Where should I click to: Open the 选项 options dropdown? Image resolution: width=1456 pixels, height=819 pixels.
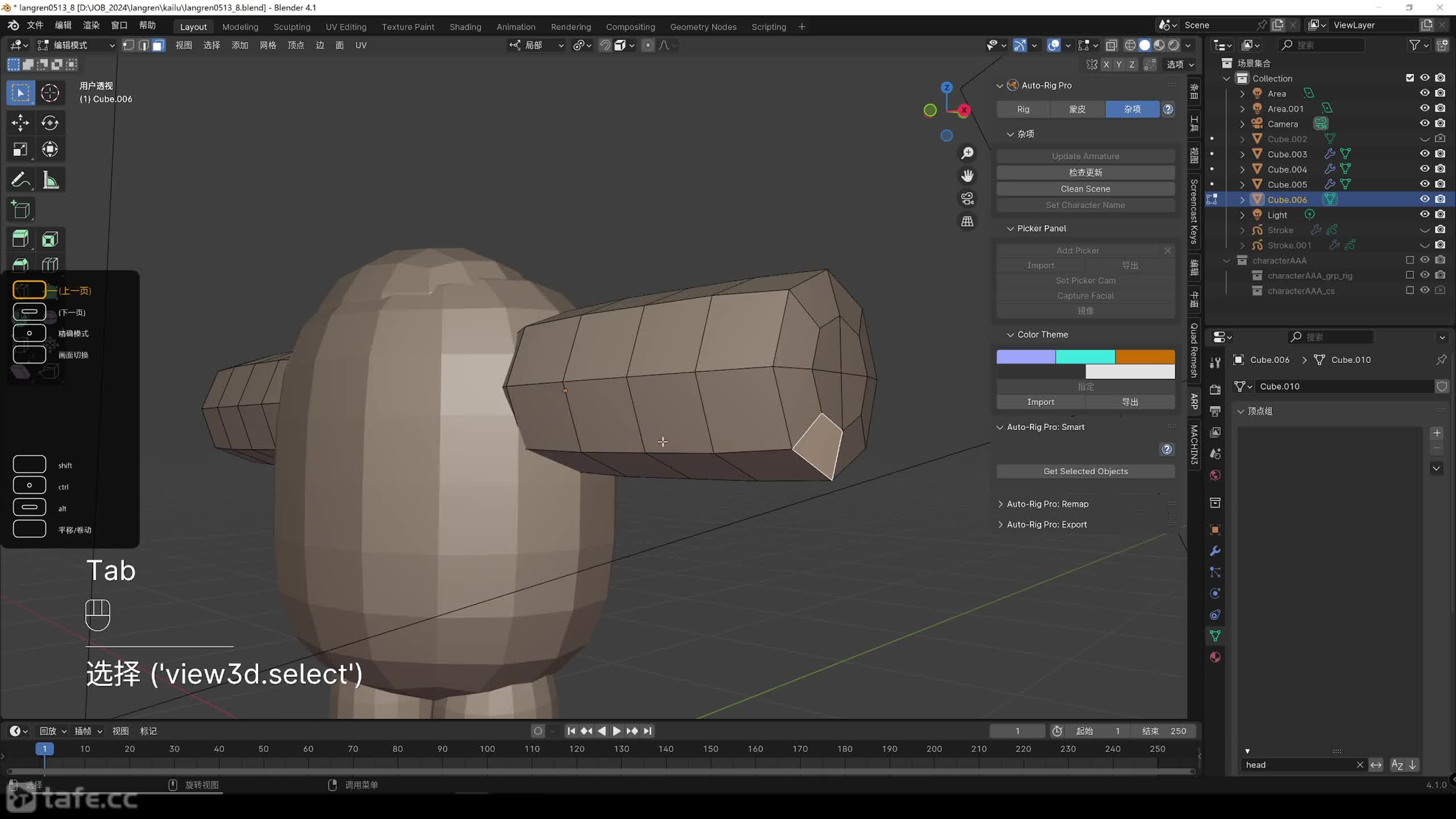point(1180,65)
